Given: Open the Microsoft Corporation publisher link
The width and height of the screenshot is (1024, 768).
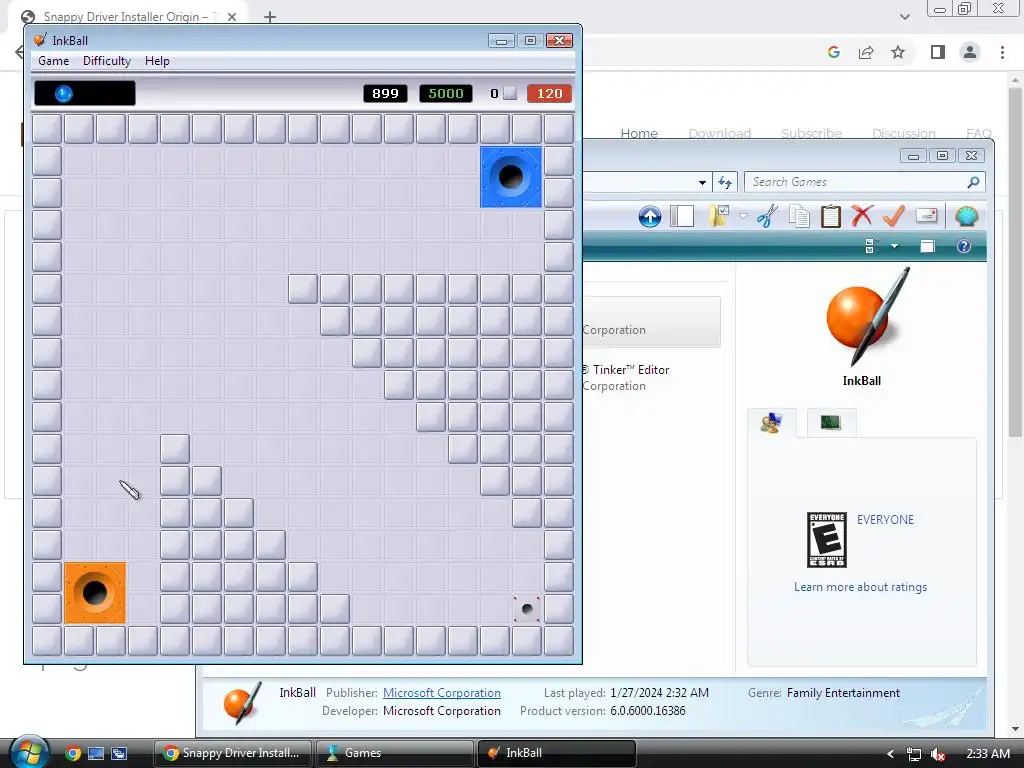Looking at the screenshot, I should 441,693.
